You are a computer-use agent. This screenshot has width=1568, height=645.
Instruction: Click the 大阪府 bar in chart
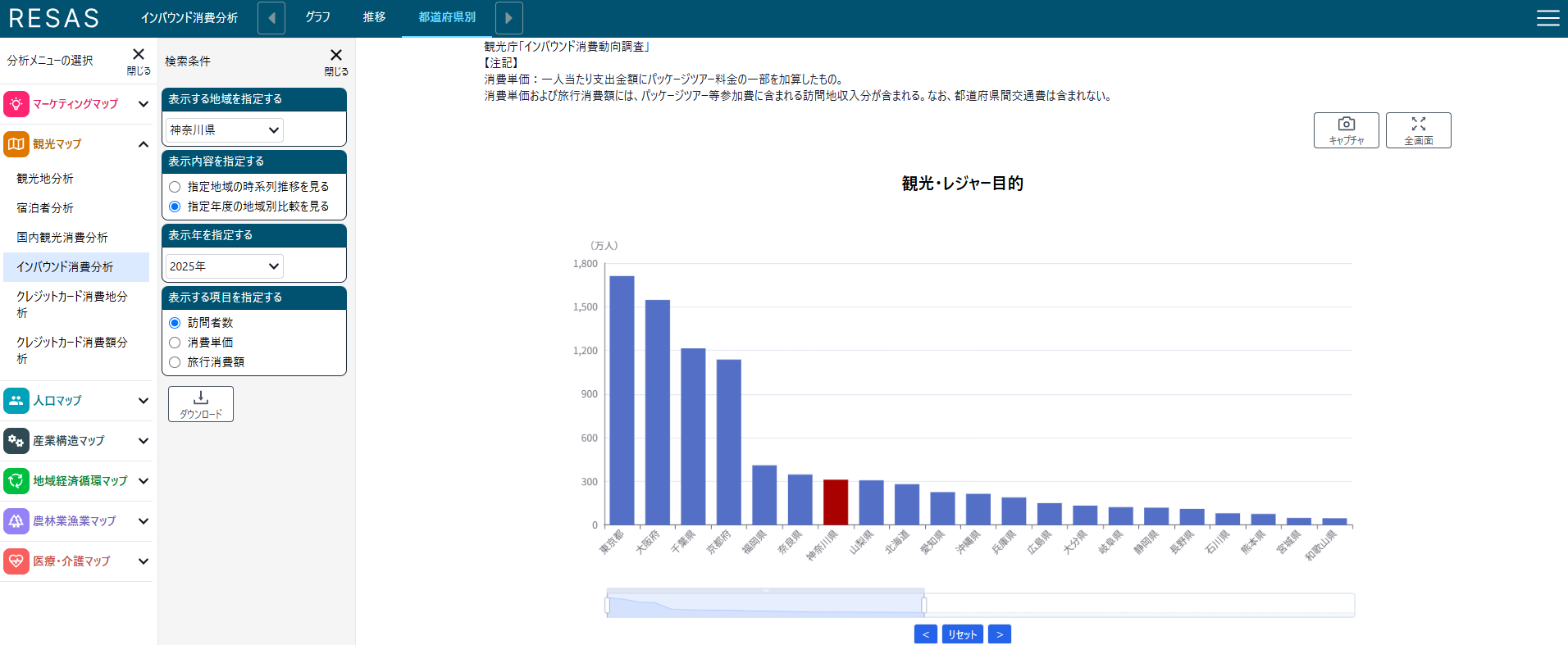click(x=658, y=412)
